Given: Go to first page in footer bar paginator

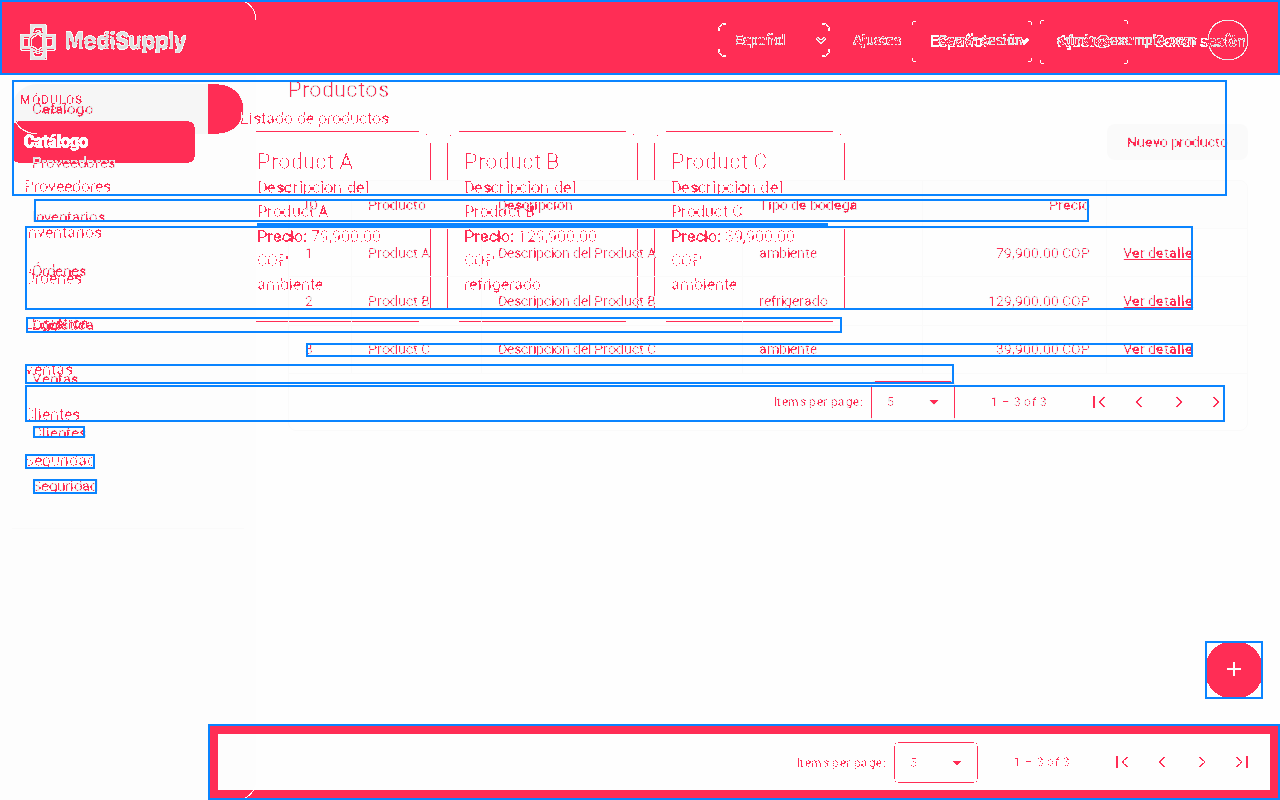Looking at the screenshot, I should [x=1122, y=762].
